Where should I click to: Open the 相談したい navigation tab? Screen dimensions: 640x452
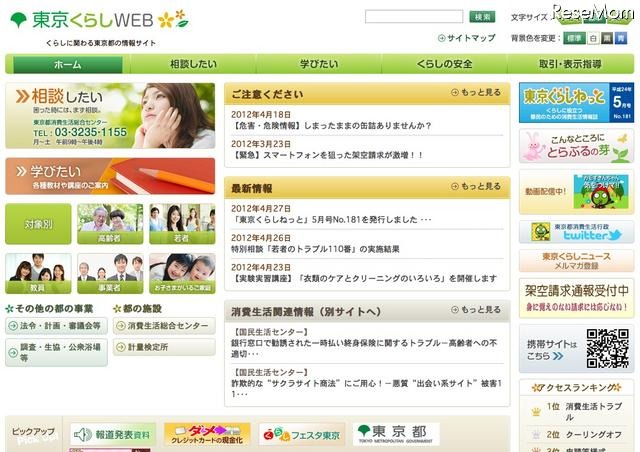pos(193,64)
